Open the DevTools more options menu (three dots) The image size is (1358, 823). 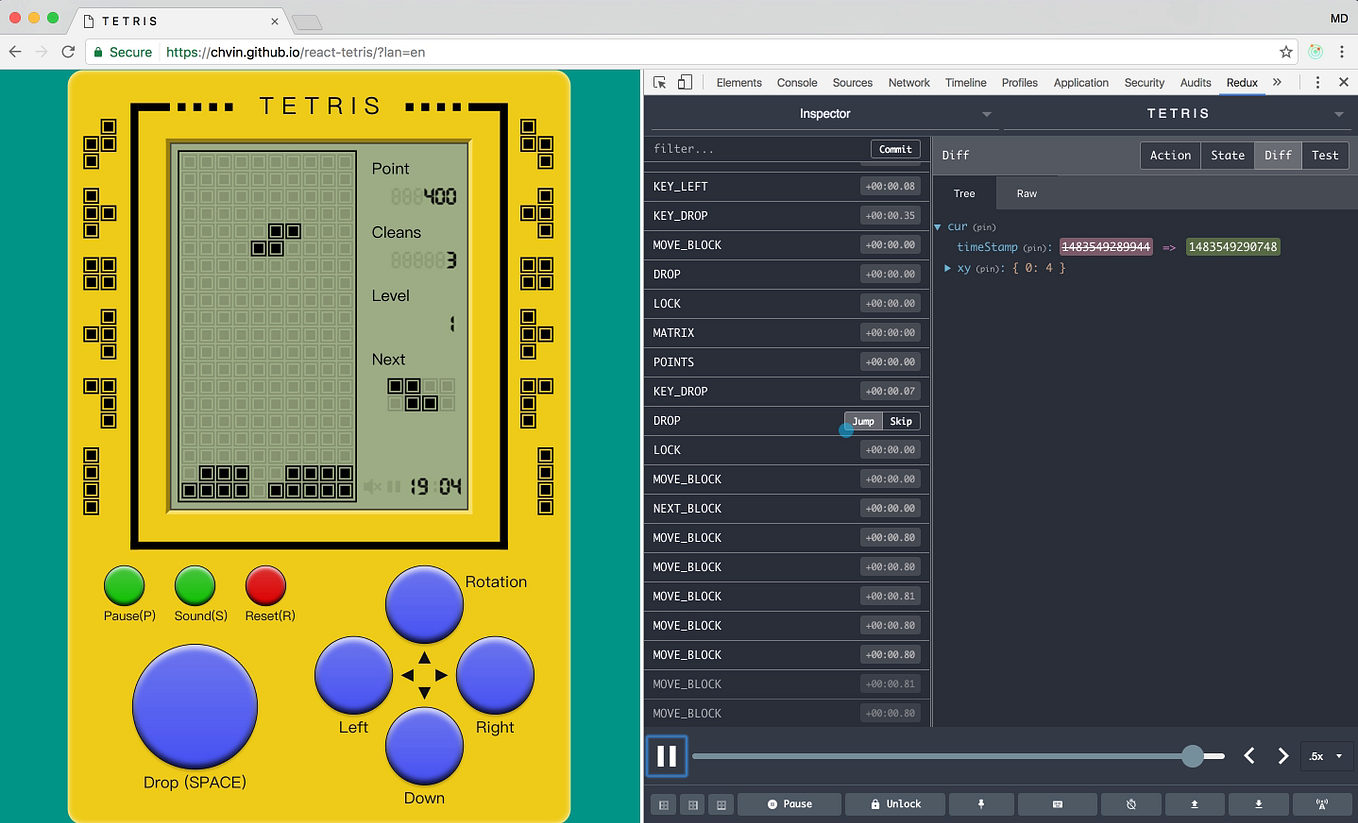coord(1318,83)
